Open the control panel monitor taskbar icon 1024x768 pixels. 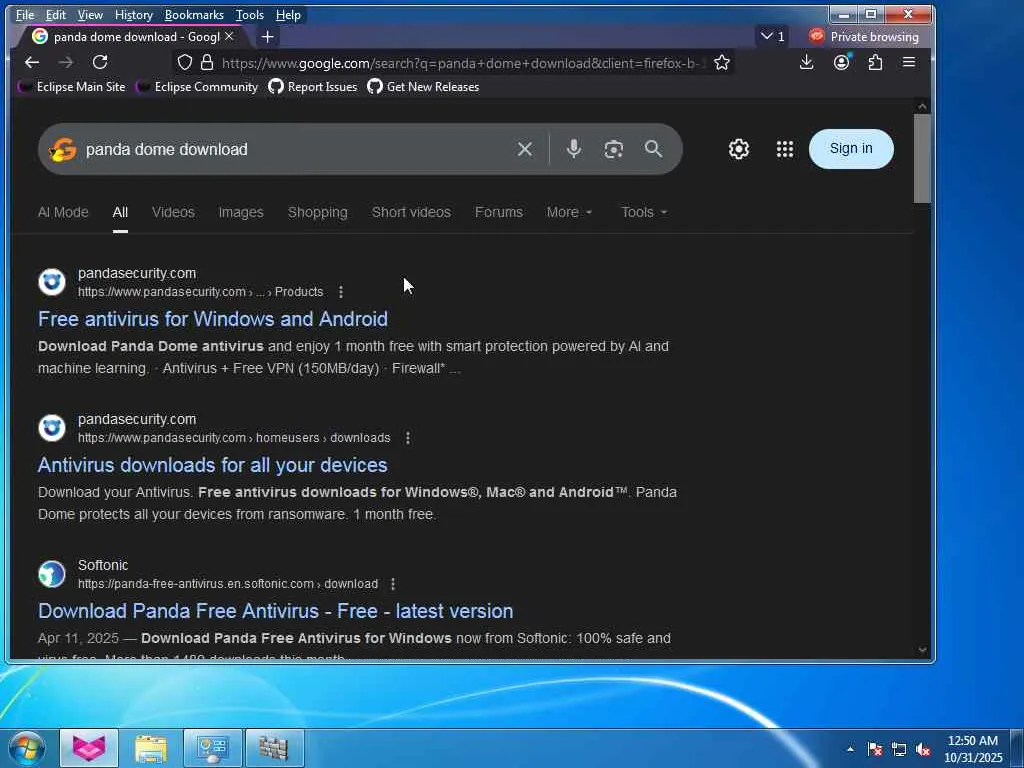[x=213, y=748]
